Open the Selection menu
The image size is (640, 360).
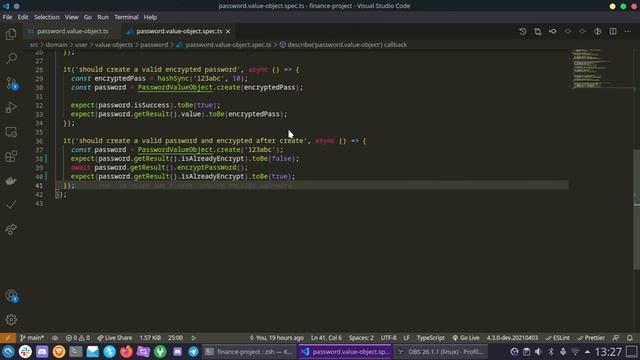[x=47, y=17]
